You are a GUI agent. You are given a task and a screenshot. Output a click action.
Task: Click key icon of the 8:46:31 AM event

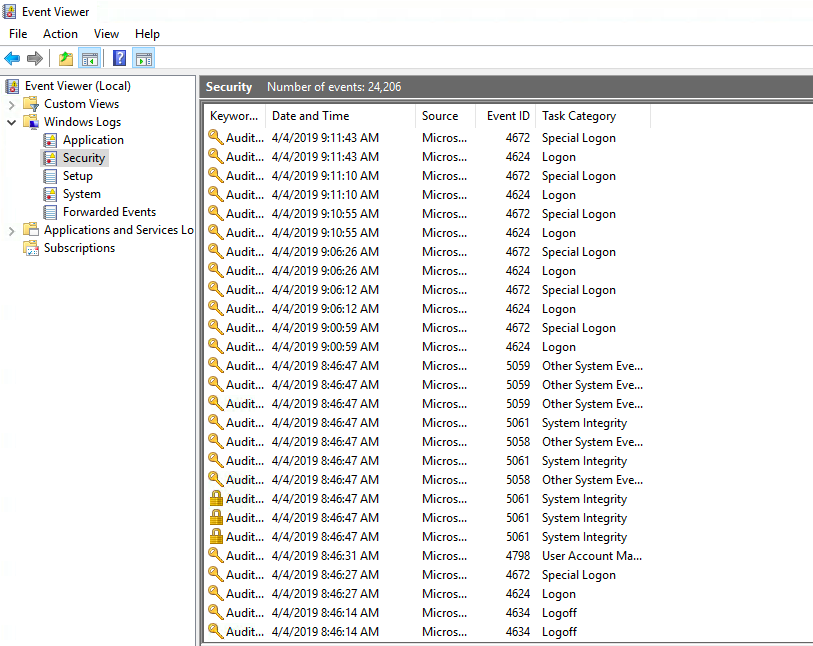click(x=216, y=555)
